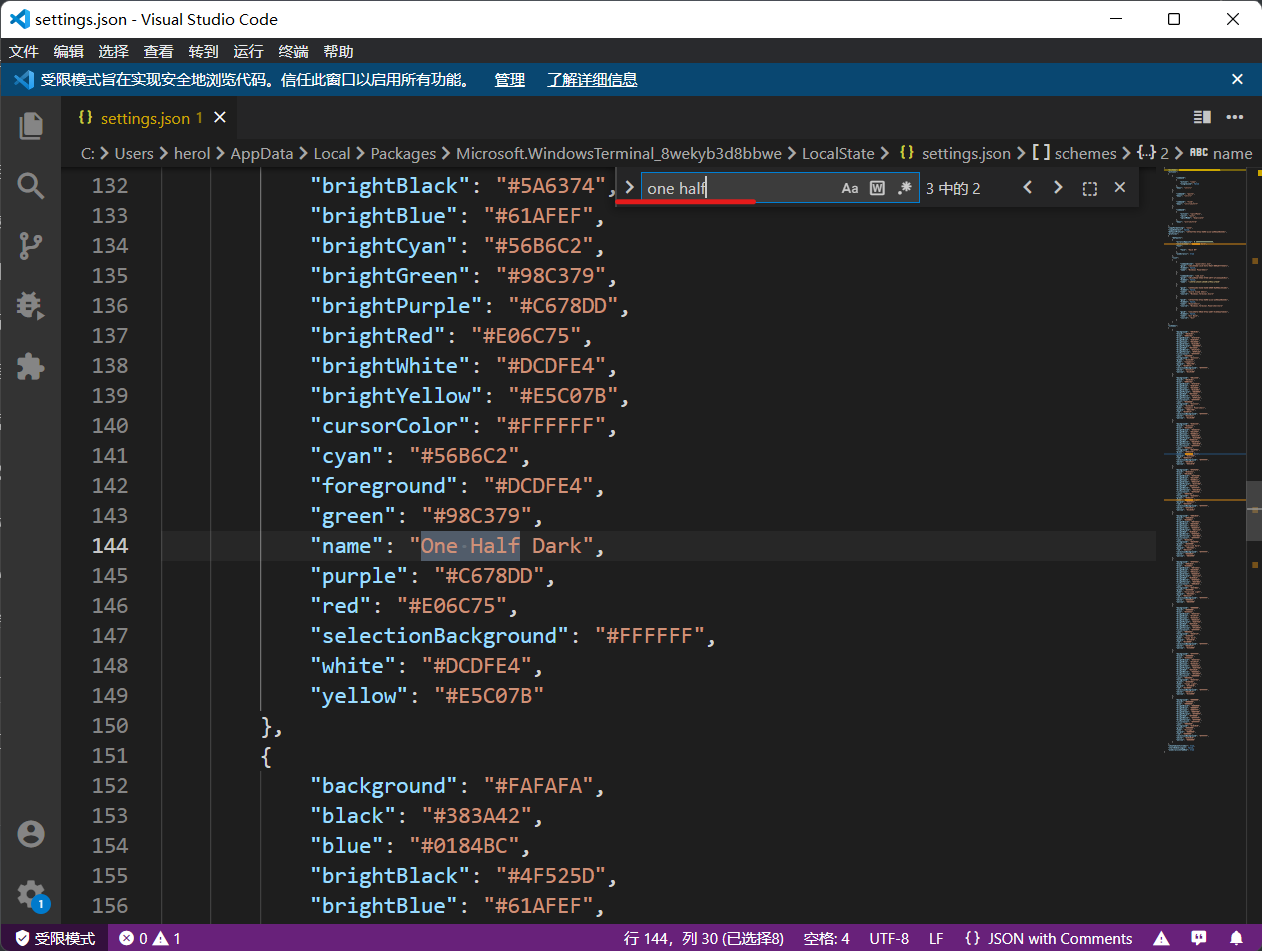Click the 了解详细信息 link
The image size is (1262, 951).
pyautogui.click(x=592, y=79)
